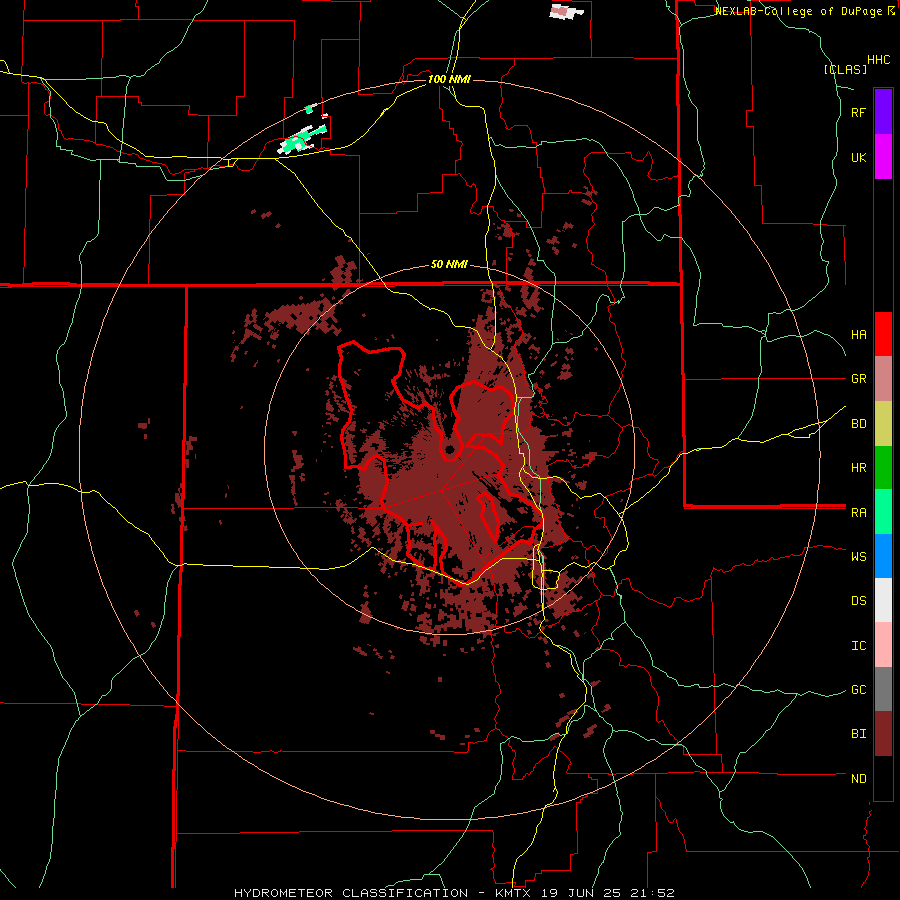900x900 pixels.
Task: Click the HHC product label
Action: [x=878, y=60]
